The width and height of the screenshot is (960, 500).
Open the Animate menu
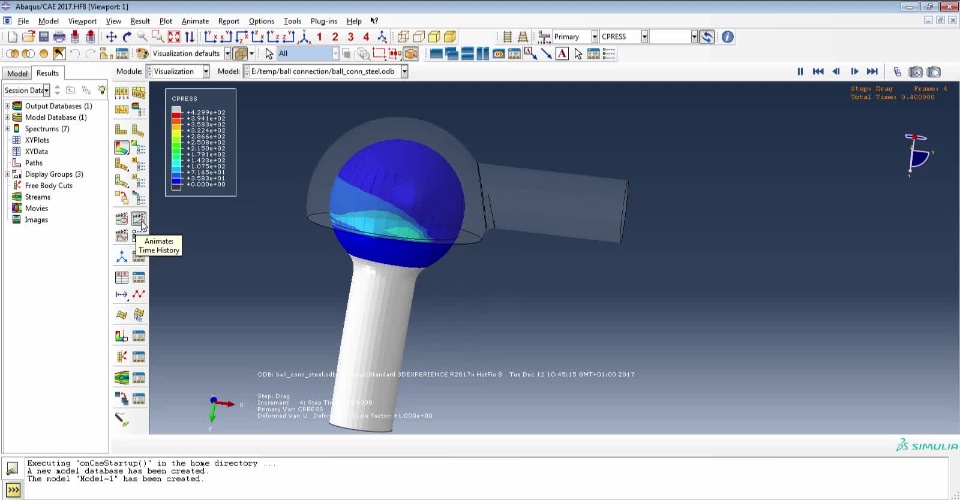[x=195, y=21]
